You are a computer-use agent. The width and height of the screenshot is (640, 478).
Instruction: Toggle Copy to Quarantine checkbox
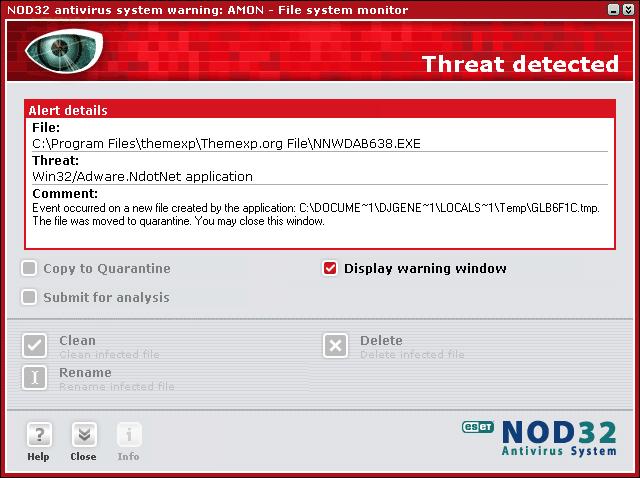click(29, 269)
